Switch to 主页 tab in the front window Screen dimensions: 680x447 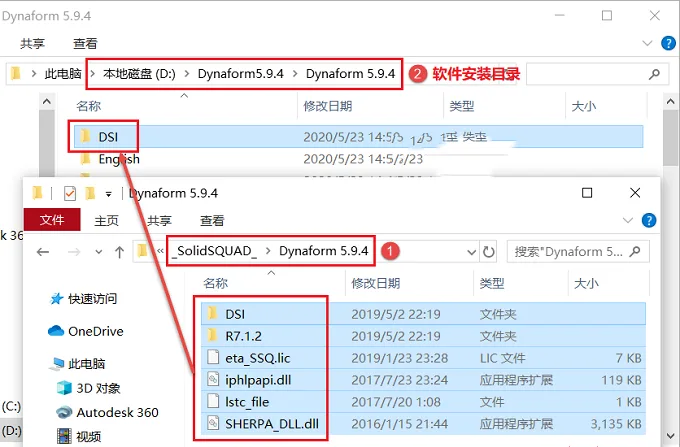point(106,221)
